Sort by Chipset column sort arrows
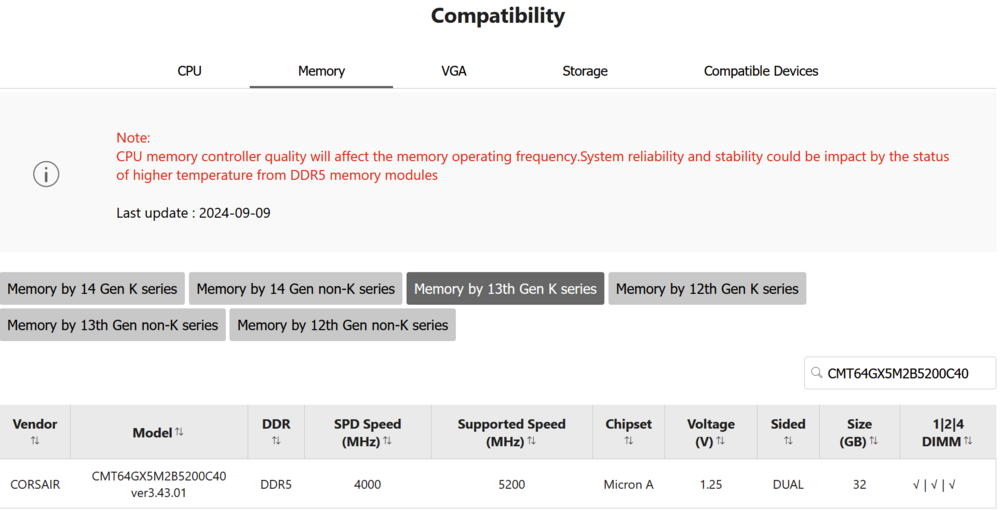1000x510 pixels. (628, 441)
